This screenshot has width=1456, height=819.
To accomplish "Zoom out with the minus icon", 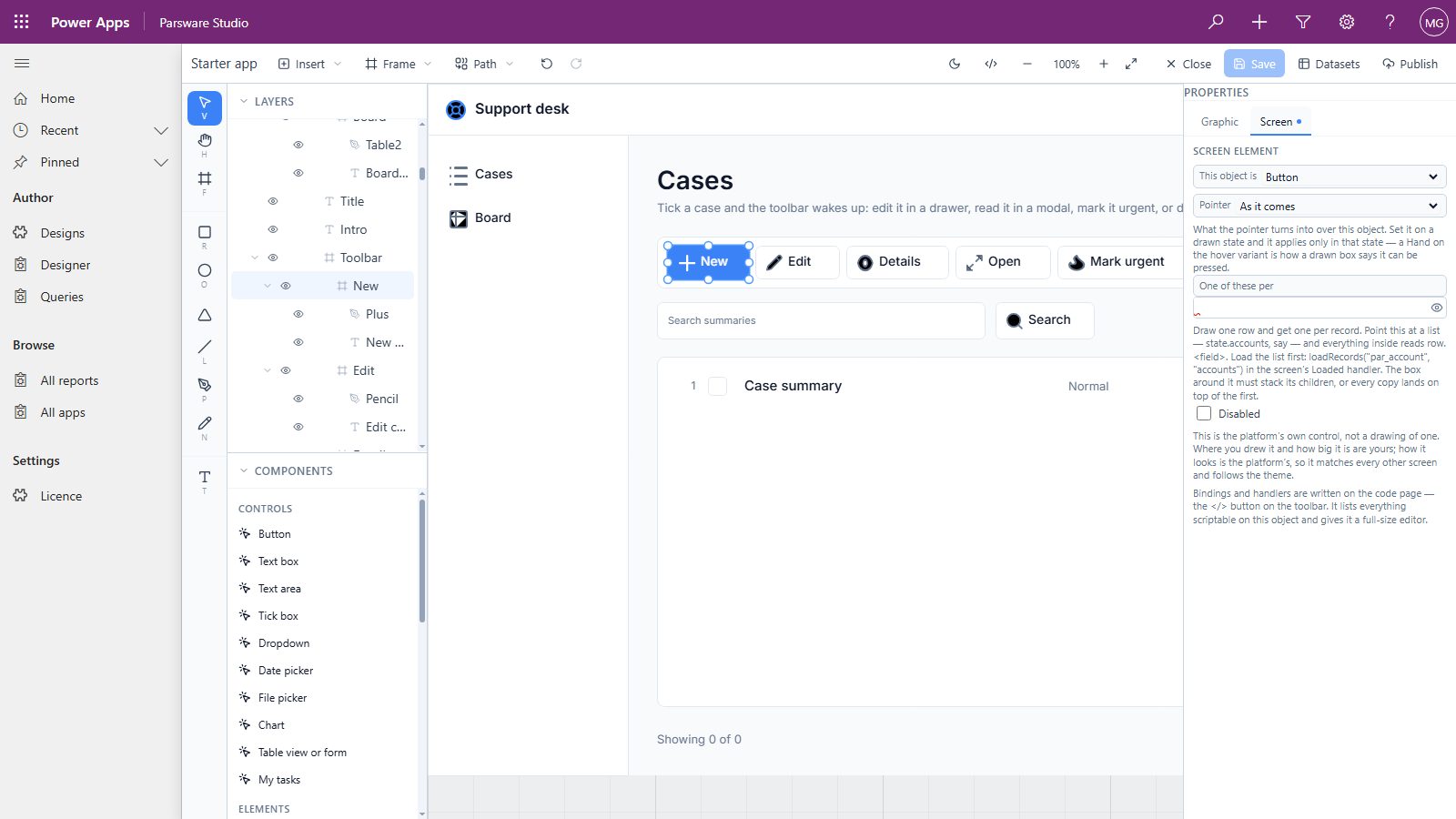I will coord(1027,64).
